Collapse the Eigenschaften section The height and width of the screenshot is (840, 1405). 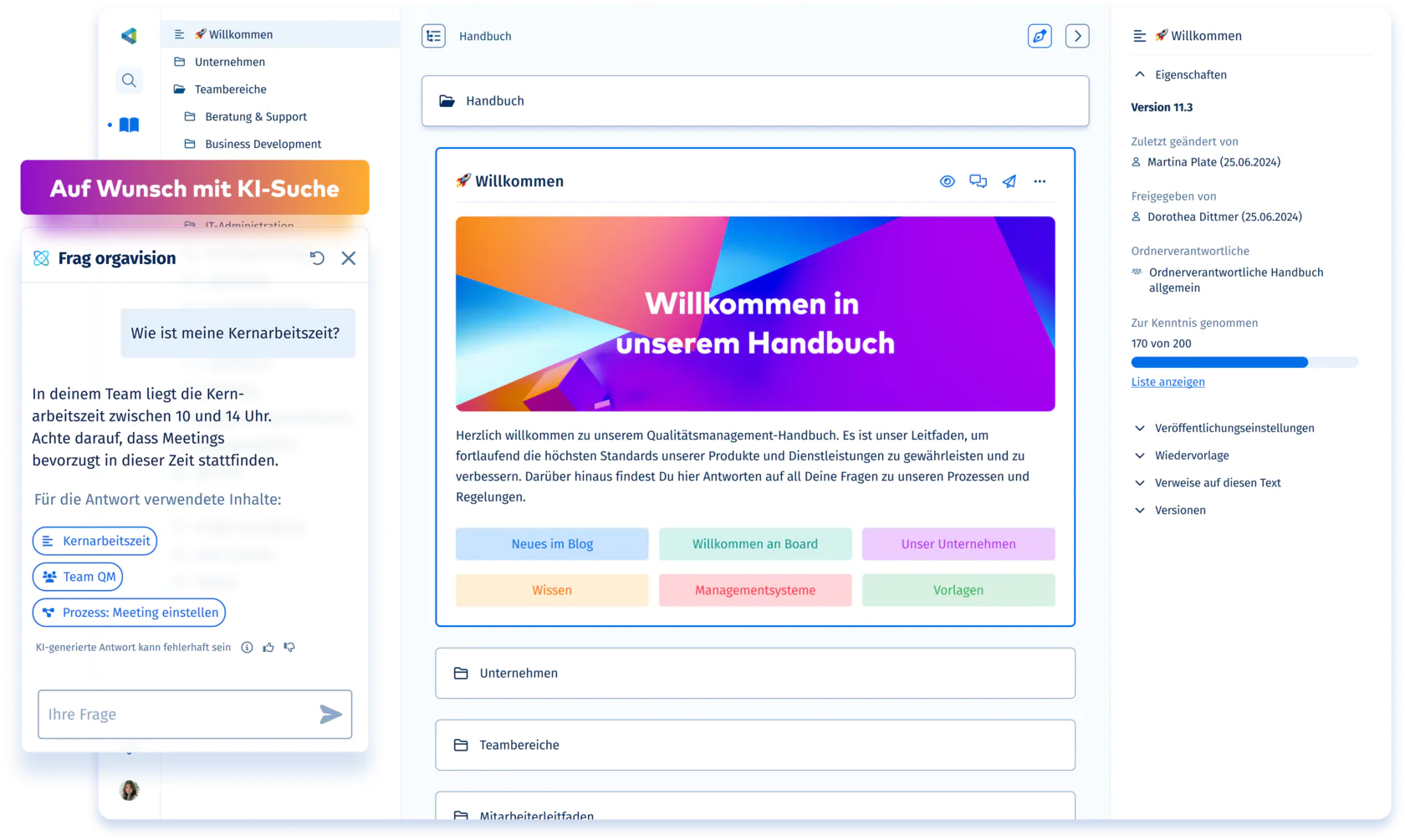click(x=1140, y=74)
